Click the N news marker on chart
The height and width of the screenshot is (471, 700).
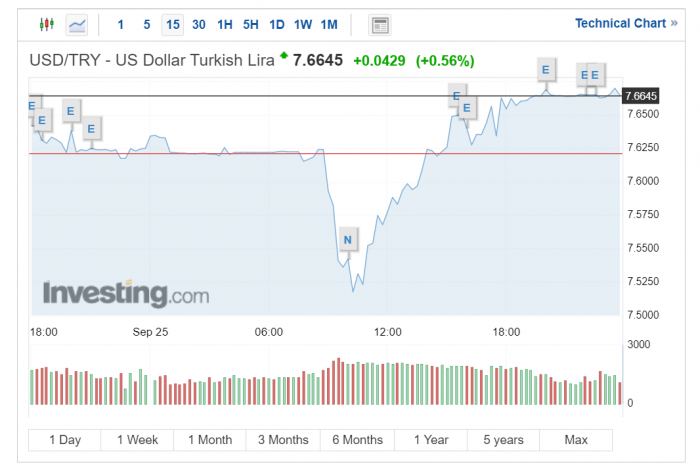[x=348, y=240]
